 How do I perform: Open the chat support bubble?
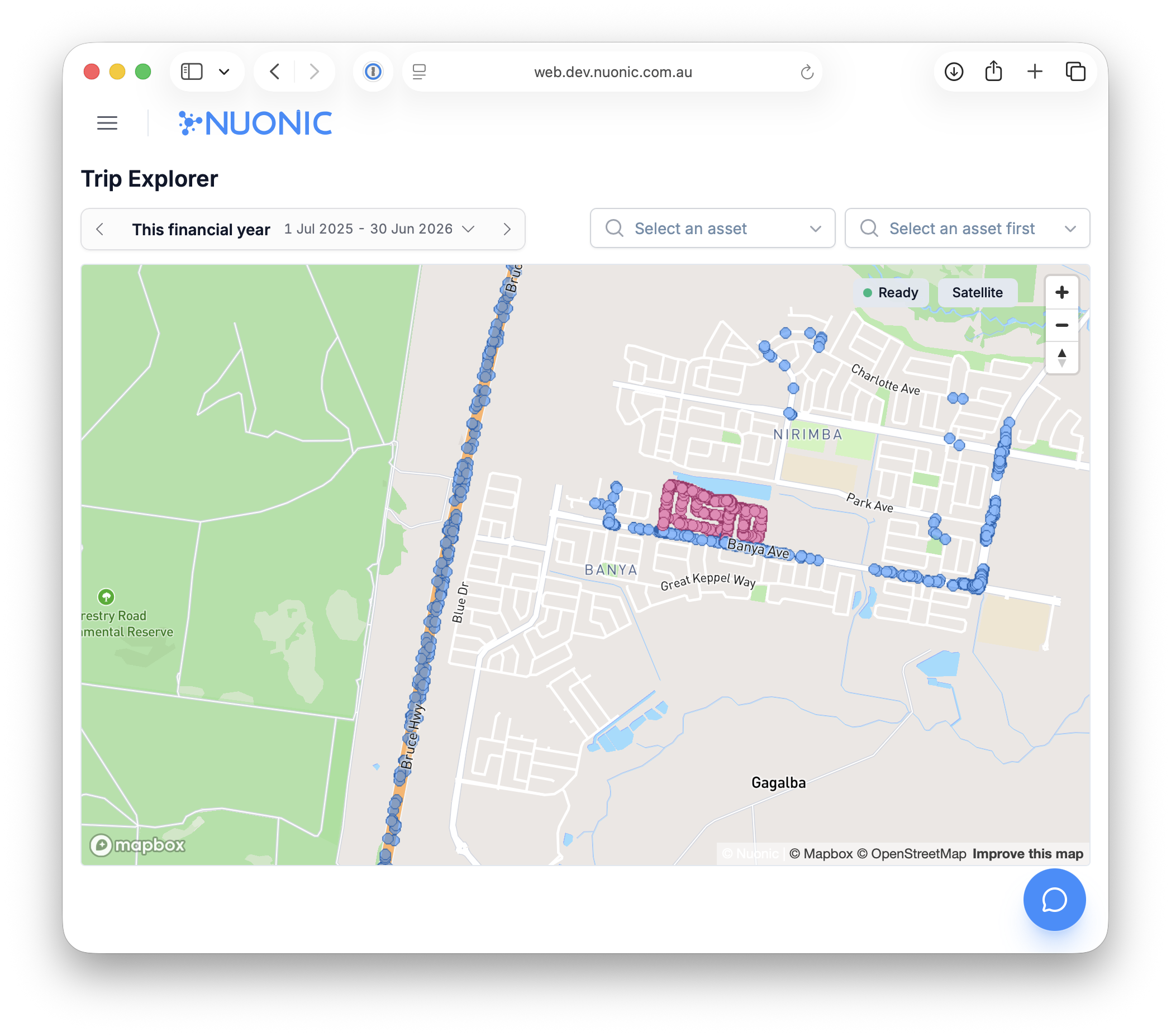1054,899
